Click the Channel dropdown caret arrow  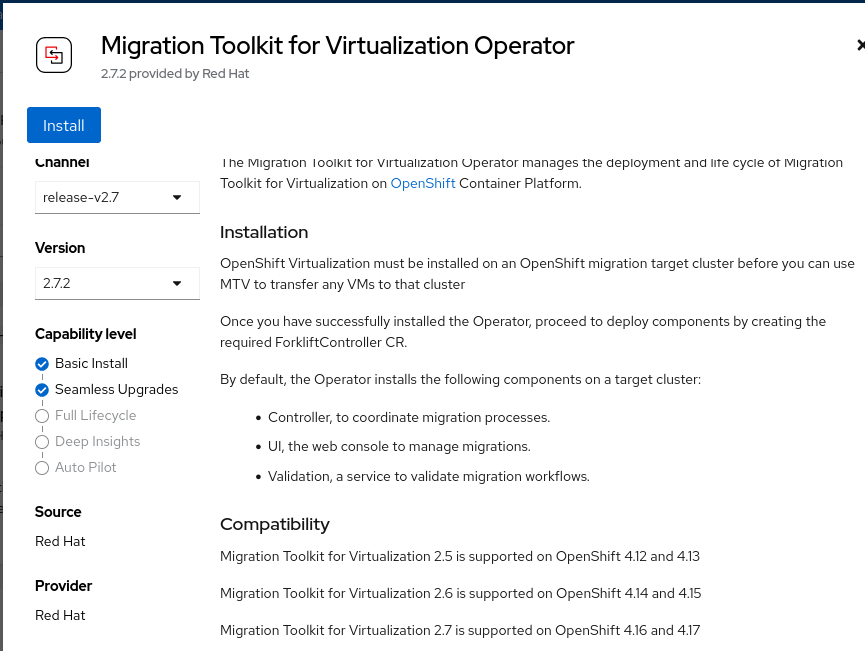tap(177, 197)
